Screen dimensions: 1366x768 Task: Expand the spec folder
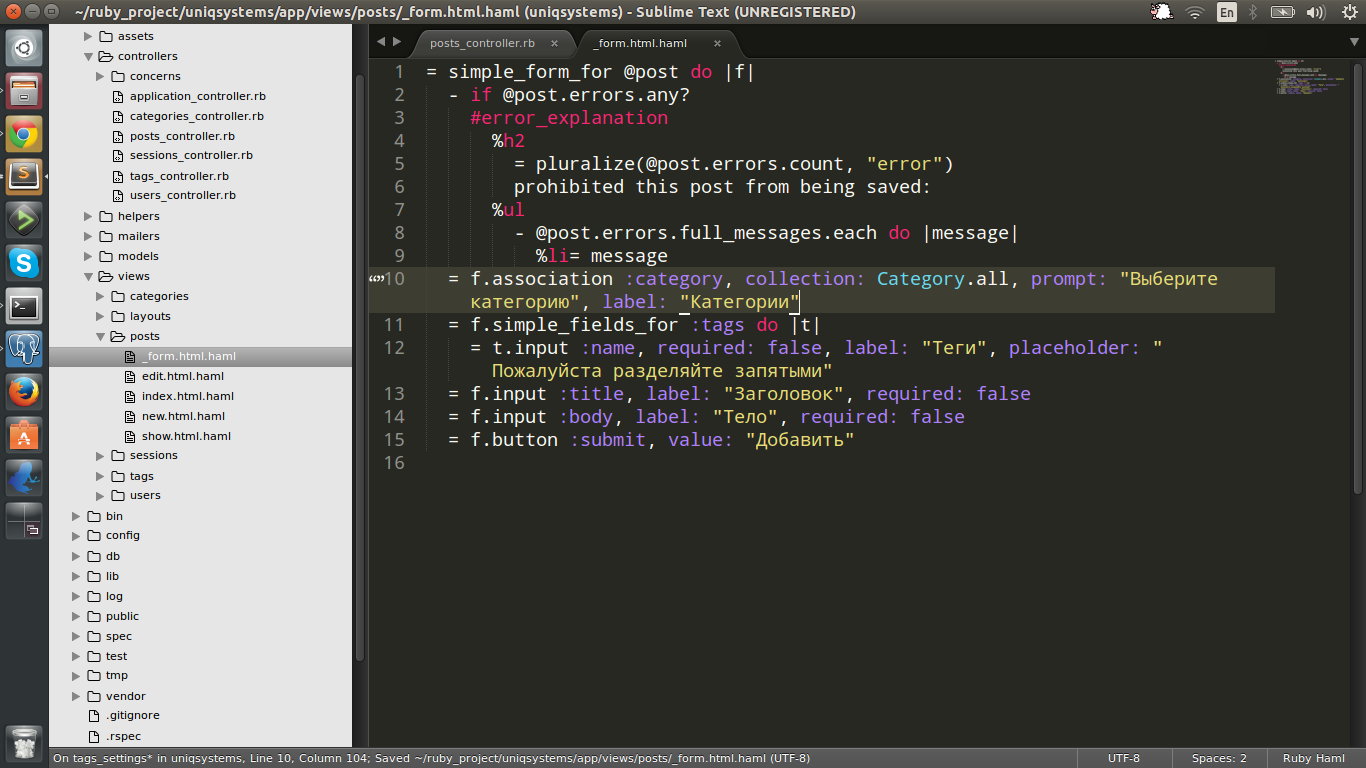pos(77,636)
